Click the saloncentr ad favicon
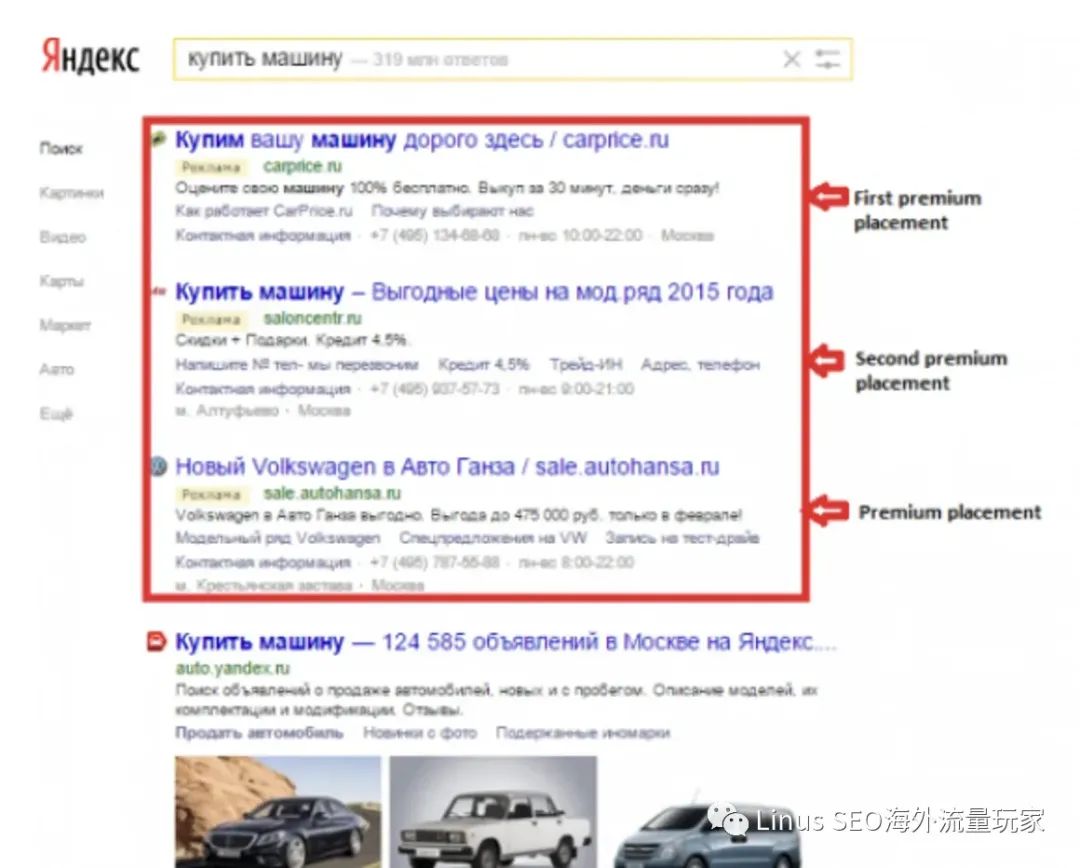1080x868 pixels. pyautogui.click(x=158, y=293)
